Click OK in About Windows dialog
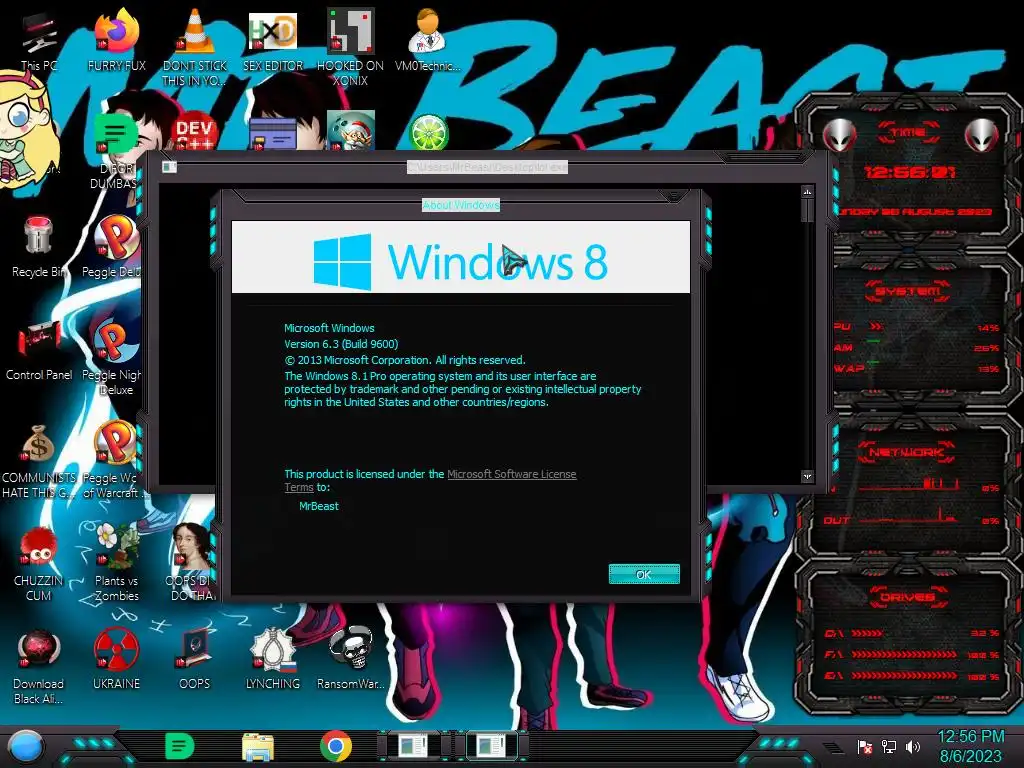Screen dimensions: 1024x768 pos(644,574)
